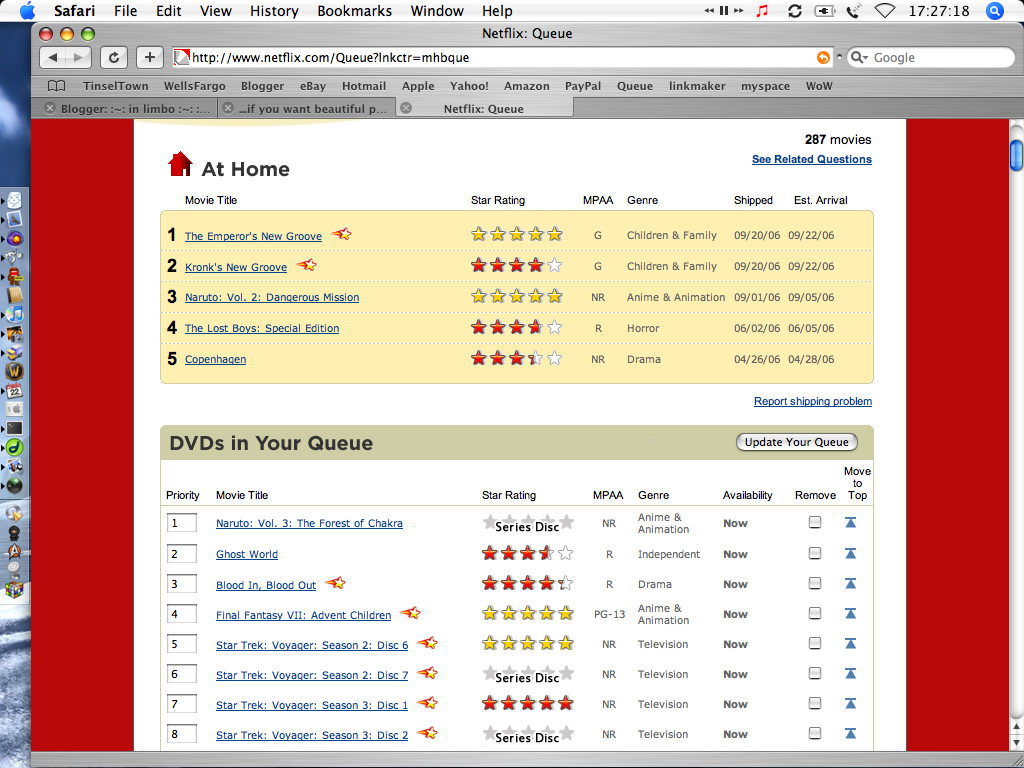The width and height of the screenshot is (1024, 768).
Task: Open the Safari back button
Action: (54, 58)
